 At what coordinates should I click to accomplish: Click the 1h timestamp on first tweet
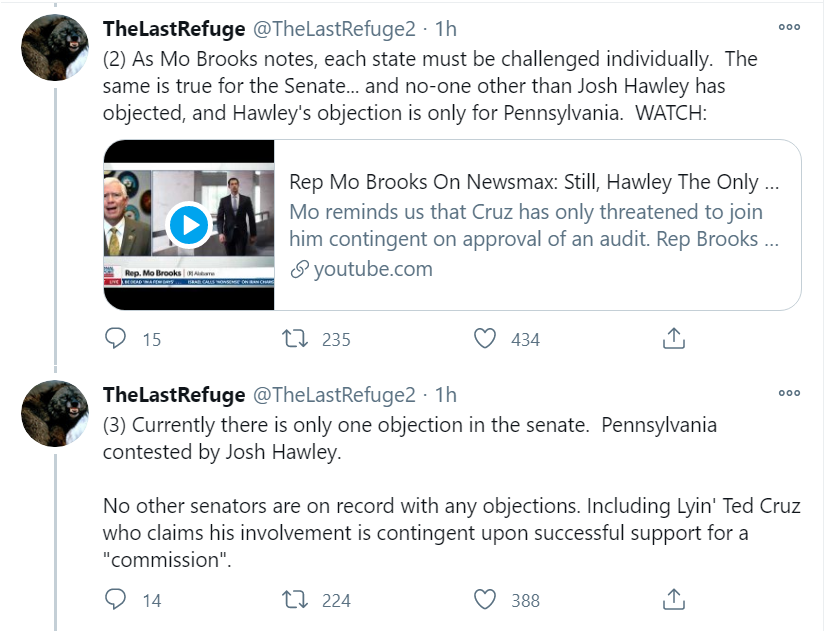point(445,29)
